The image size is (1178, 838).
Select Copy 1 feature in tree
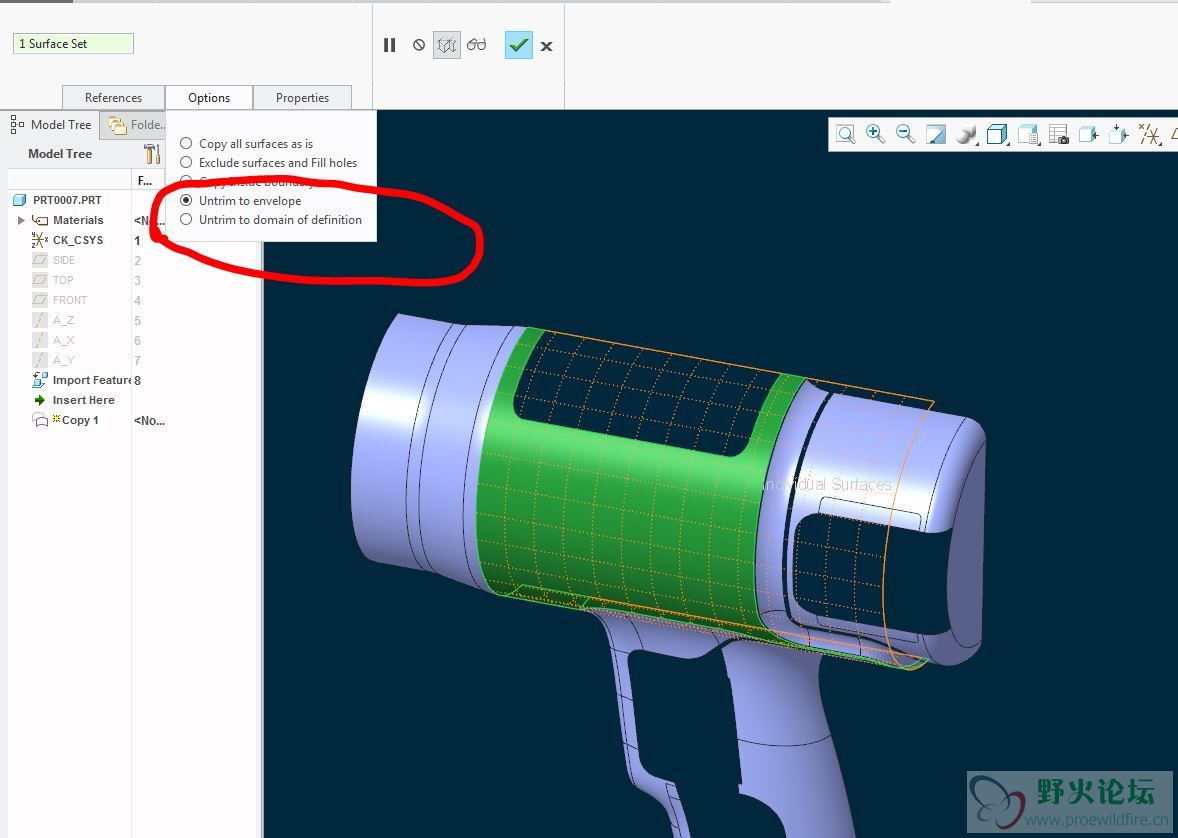click(79, 420)
